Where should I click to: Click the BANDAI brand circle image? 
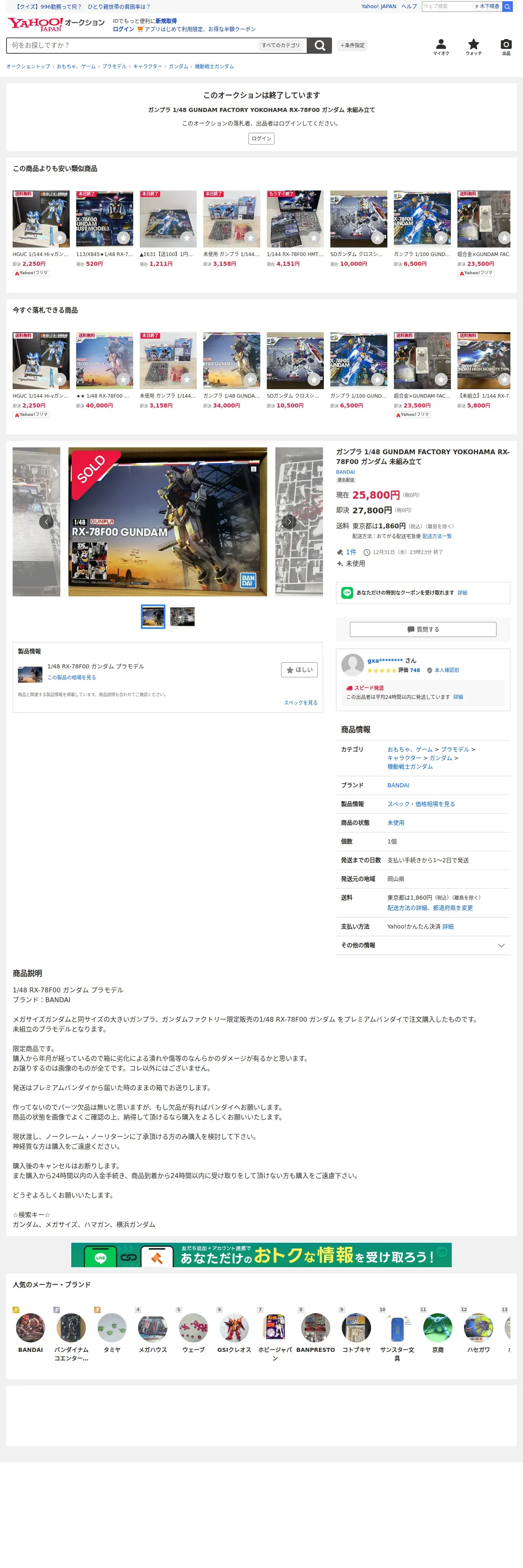point(31,1327)
